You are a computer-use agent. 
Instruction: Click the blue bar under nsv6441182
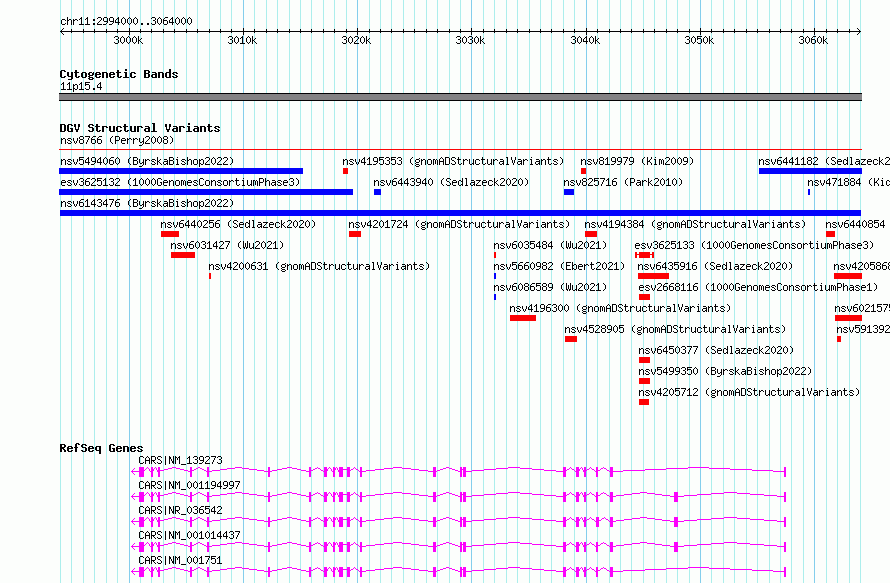click(810, 171)
